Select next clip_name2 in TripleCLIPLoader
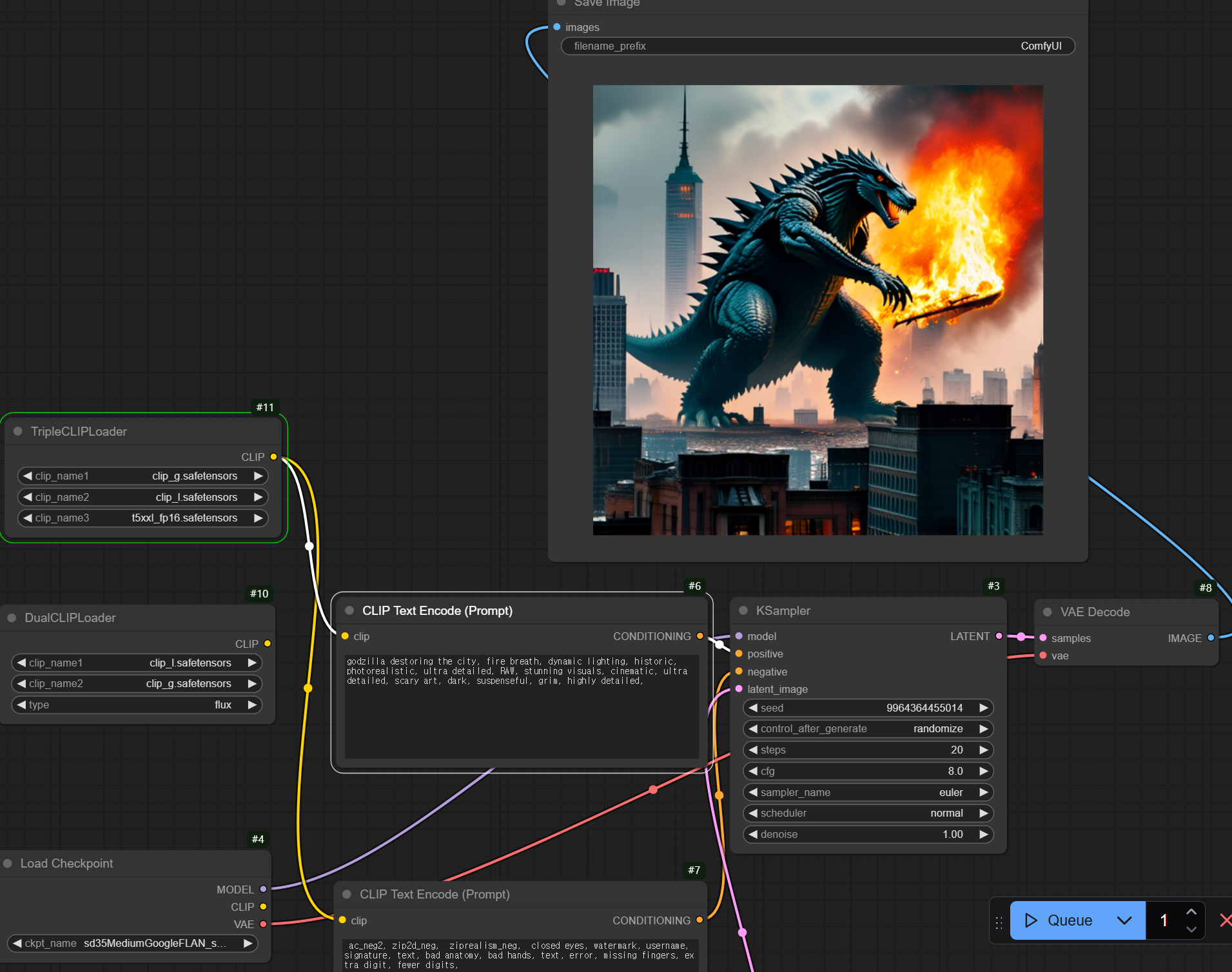The image size is (1232, 972). pos(258,497)
